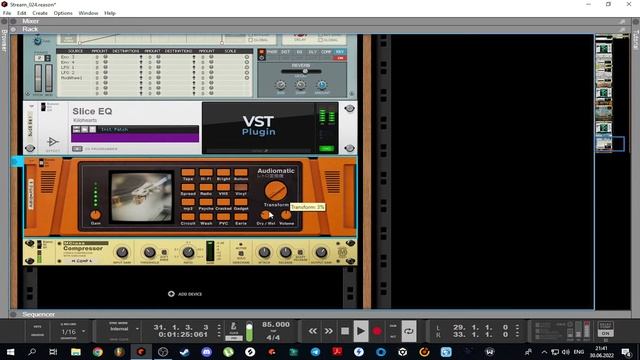
Task: Toggle the Compressor Soft Knee button
Action: tap(164, 253)
